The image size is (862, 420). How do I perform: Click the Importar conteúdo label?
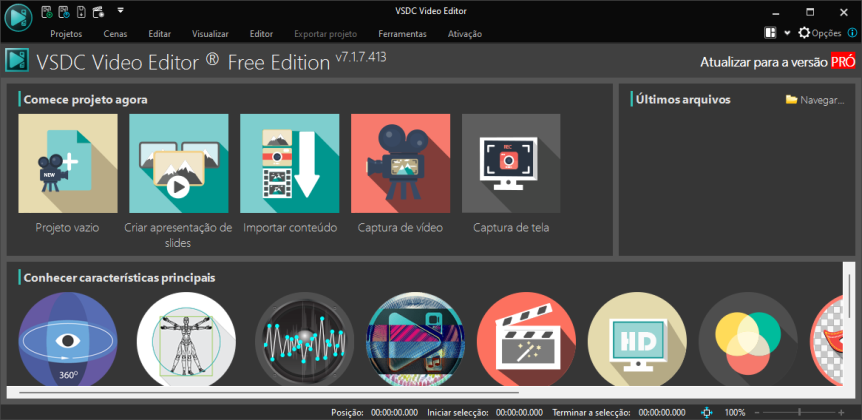tap(290, 228)
